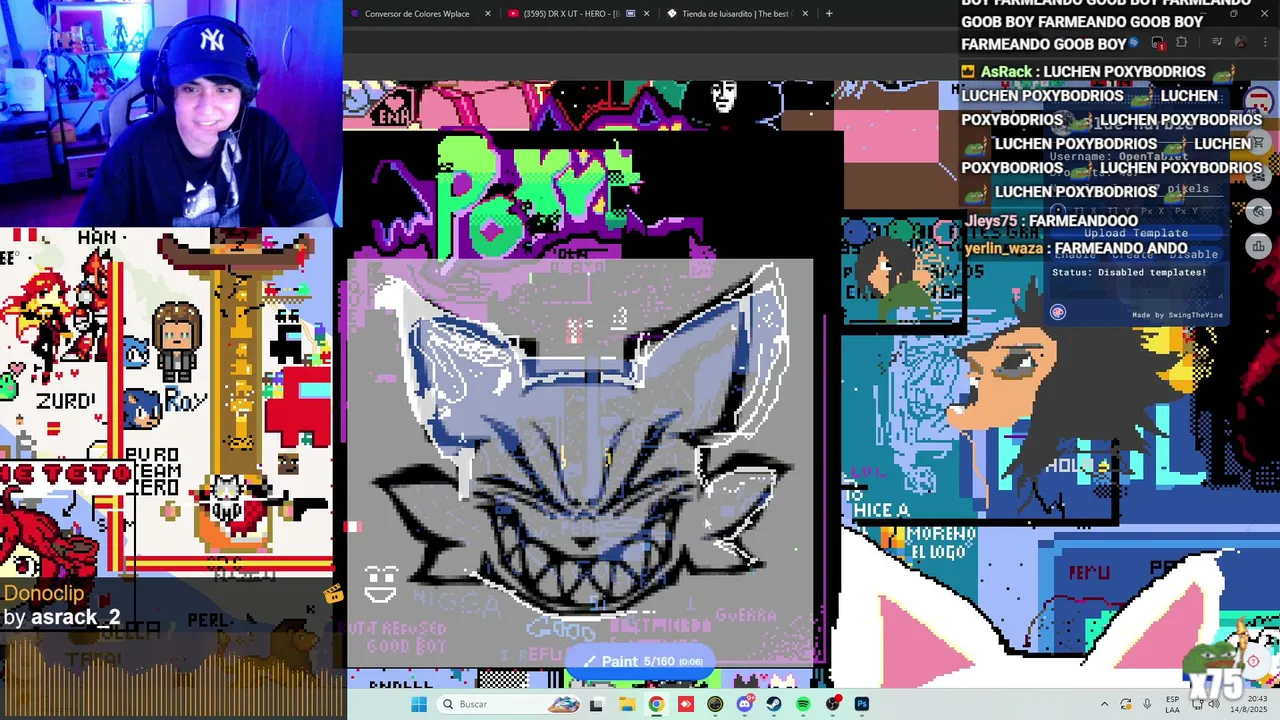The height and width of the screenshot is (720, 1280).
Task: Open the ESP LAA language switcher
Action: [1172, 704]
